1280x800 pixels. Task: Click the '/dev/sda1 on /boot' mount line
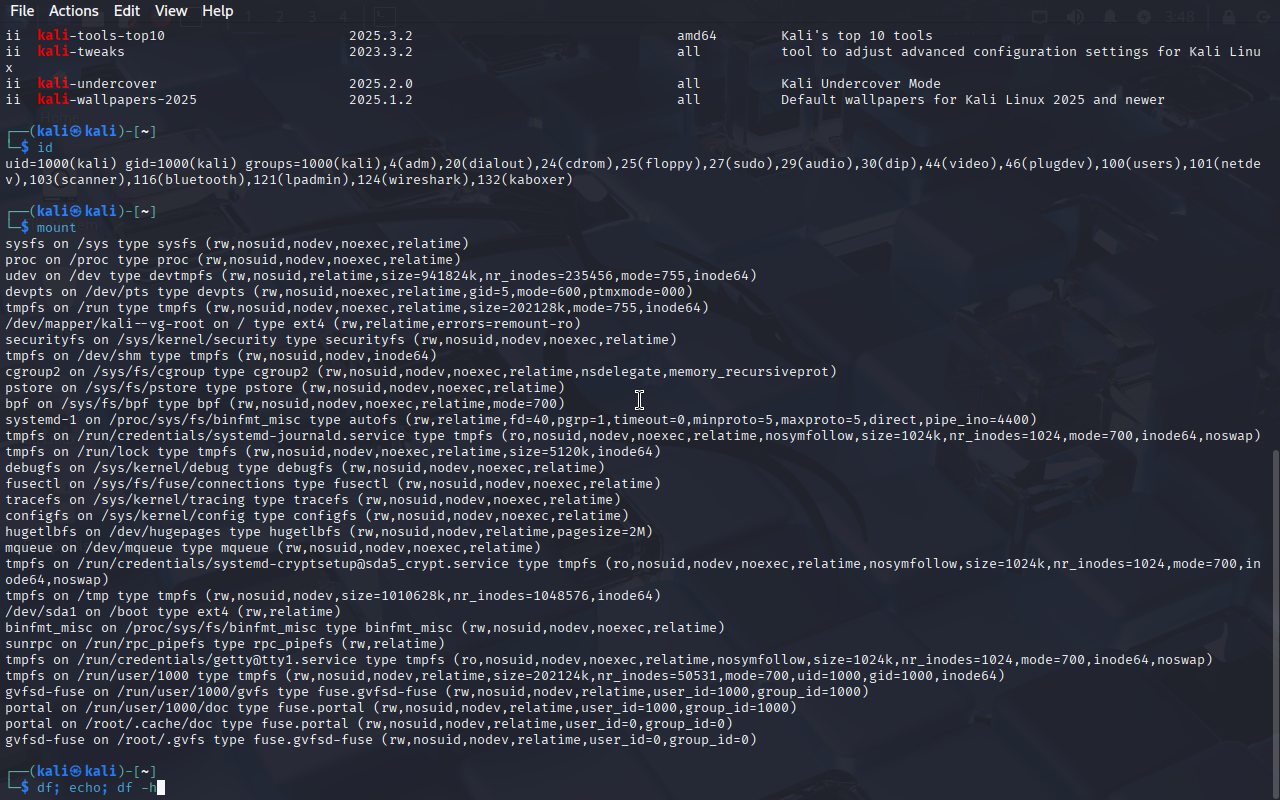click(173, 612)
